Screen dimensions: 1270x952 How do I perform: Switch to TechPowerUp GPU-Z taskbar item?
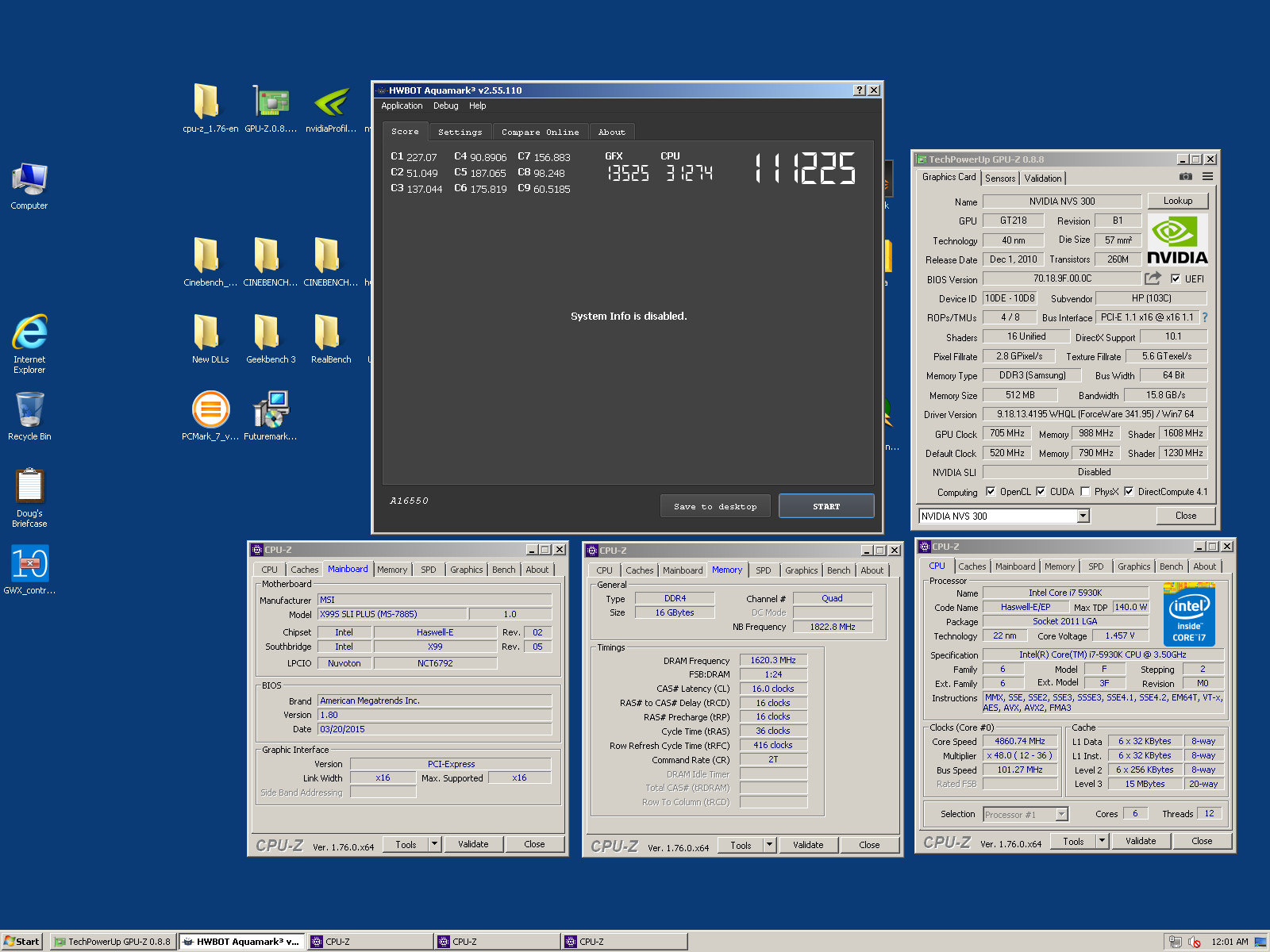(x=112, y=942)
